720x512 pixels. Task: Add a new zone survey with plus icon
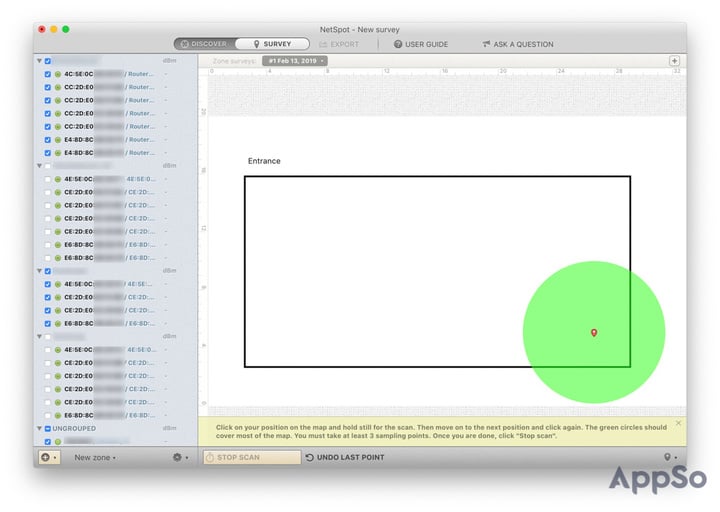[x=674, y=61]
